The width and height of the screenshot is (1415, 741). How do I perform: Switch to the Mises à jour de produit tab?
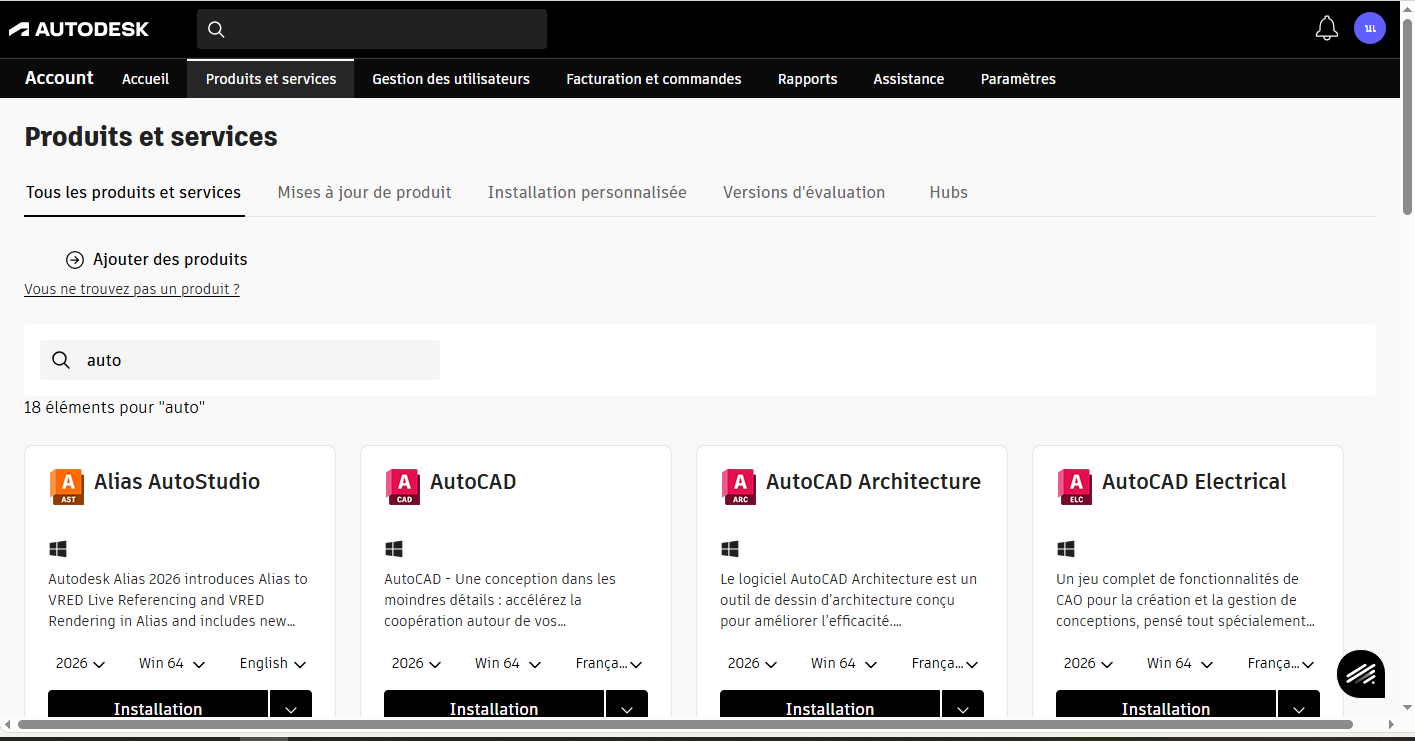[364, 192]
